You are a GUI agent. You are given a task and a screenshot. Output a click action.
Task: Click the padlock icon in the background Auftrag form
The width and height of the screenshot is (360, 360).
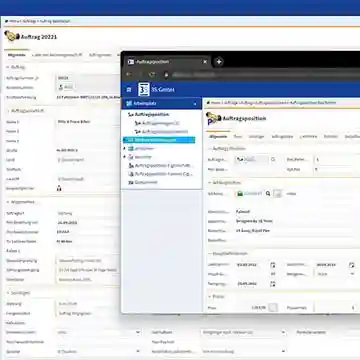click(59, 189)
